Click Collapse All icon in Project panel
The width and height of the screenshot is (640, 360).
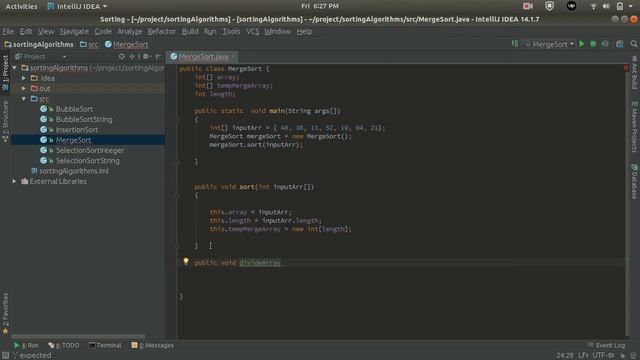(x=132, y=56)
